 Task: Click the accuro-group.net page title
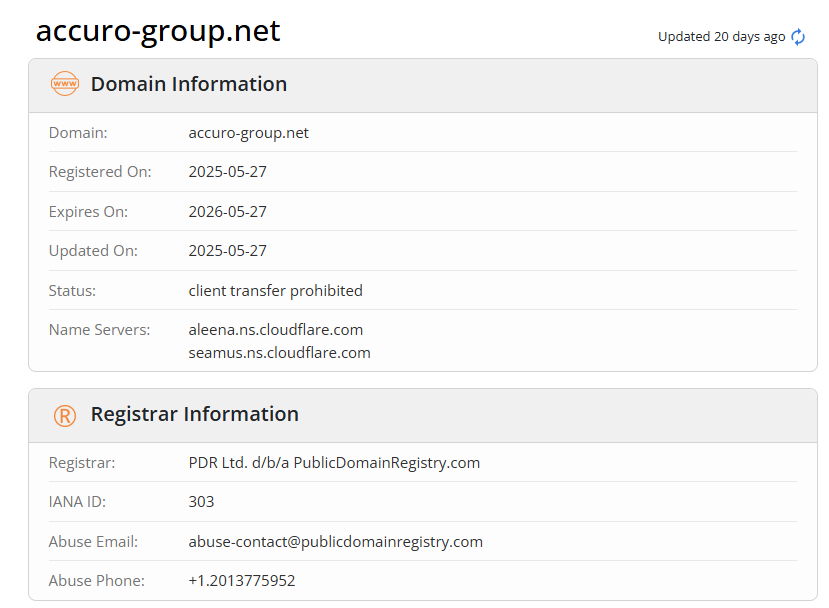(158, 31)
